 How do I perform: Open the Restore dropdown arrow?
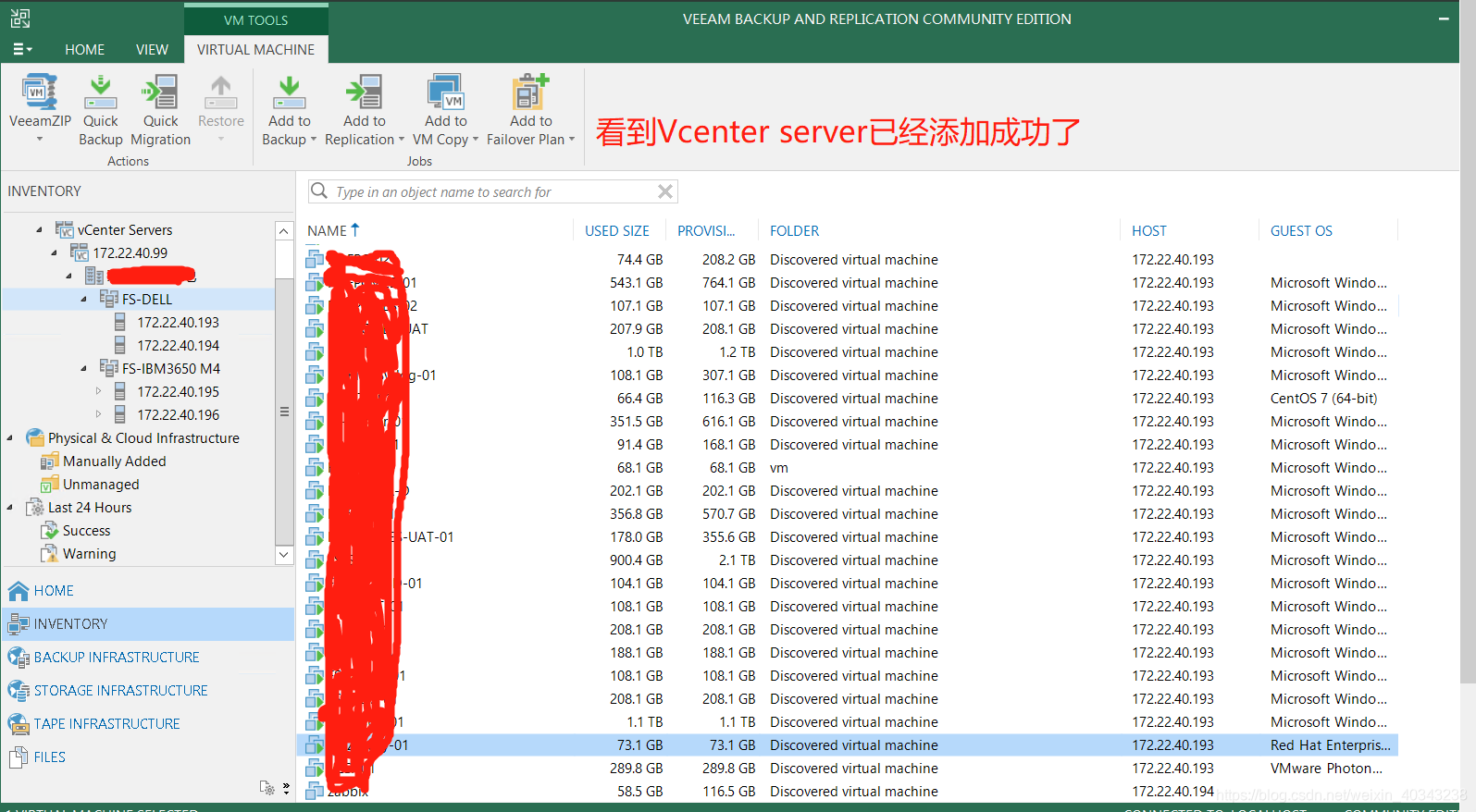point(220,140)
